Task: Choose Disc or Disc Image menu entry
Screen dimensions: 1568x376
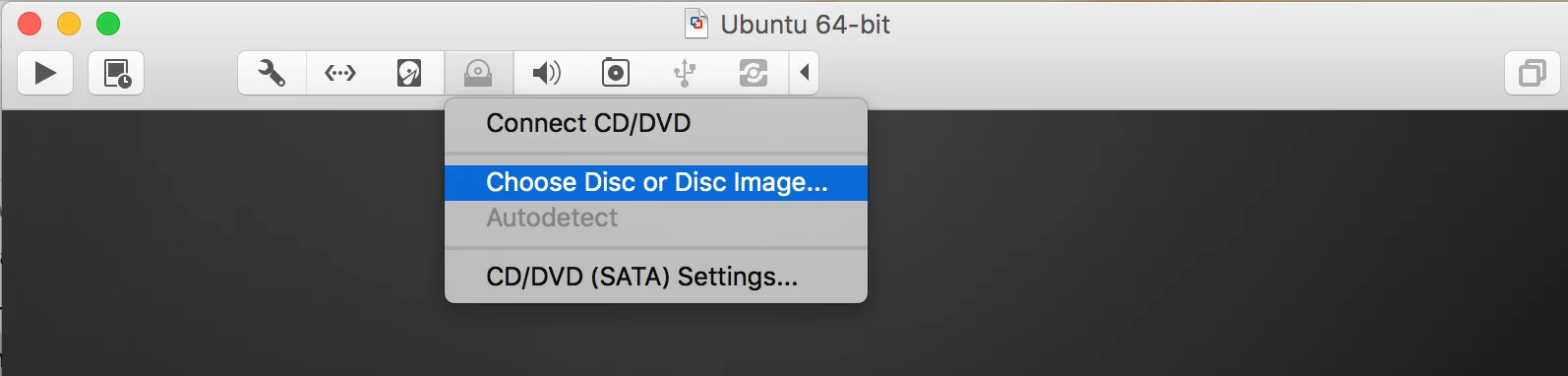Action: pyautogui.click(x=656, y=182)
